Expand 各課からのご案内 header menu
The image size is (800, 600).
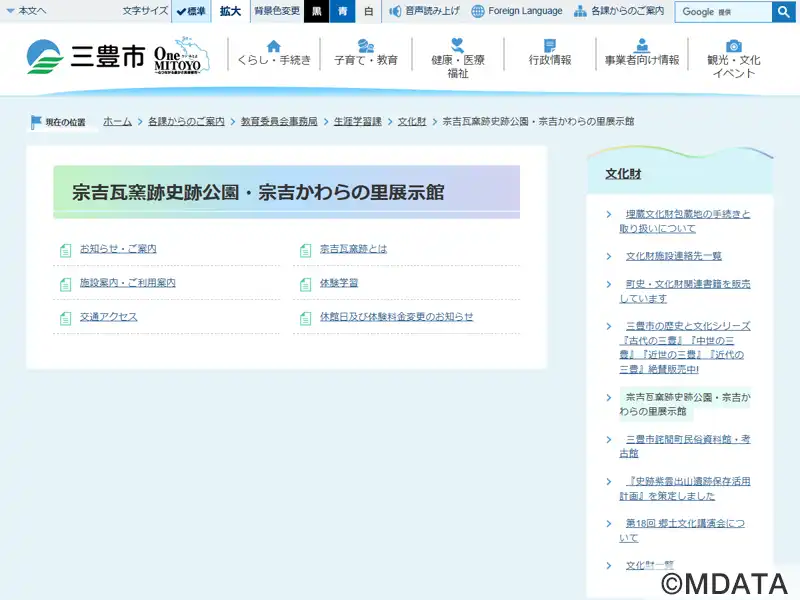(x=619, y=11)
